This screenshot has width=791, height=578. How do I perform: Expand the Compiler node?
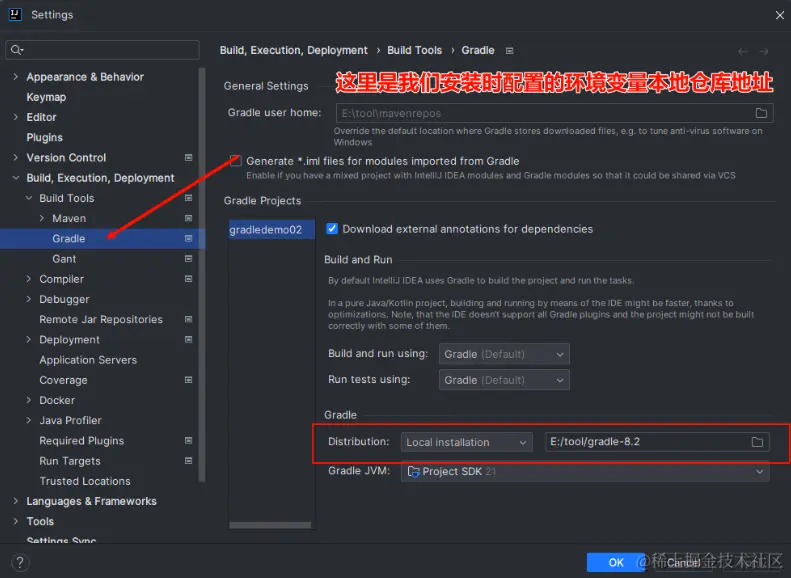point(29,279)
